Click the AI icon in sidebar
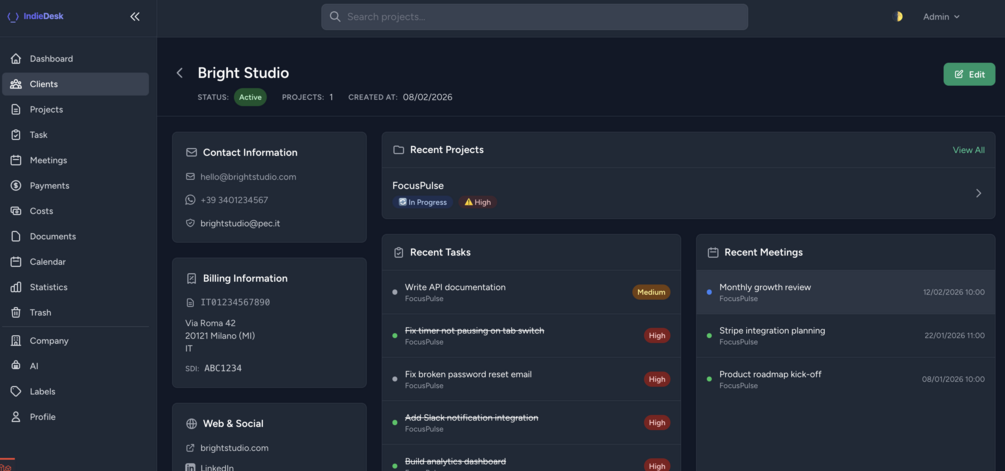1005x471 pixels. 16,366
